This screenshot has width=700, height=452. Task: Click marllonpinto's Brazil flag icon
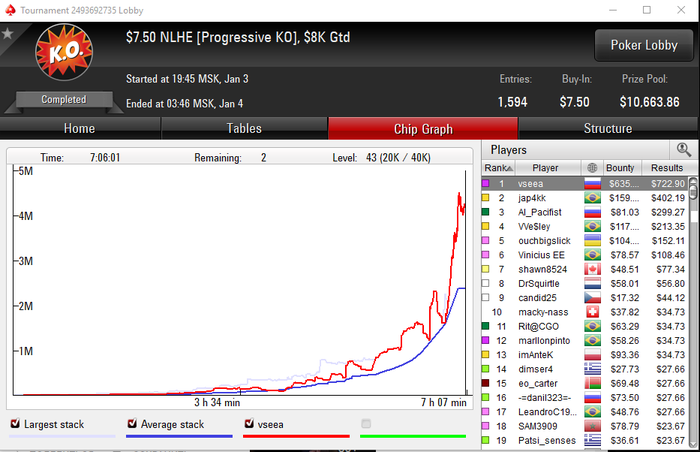pos(592,341)
